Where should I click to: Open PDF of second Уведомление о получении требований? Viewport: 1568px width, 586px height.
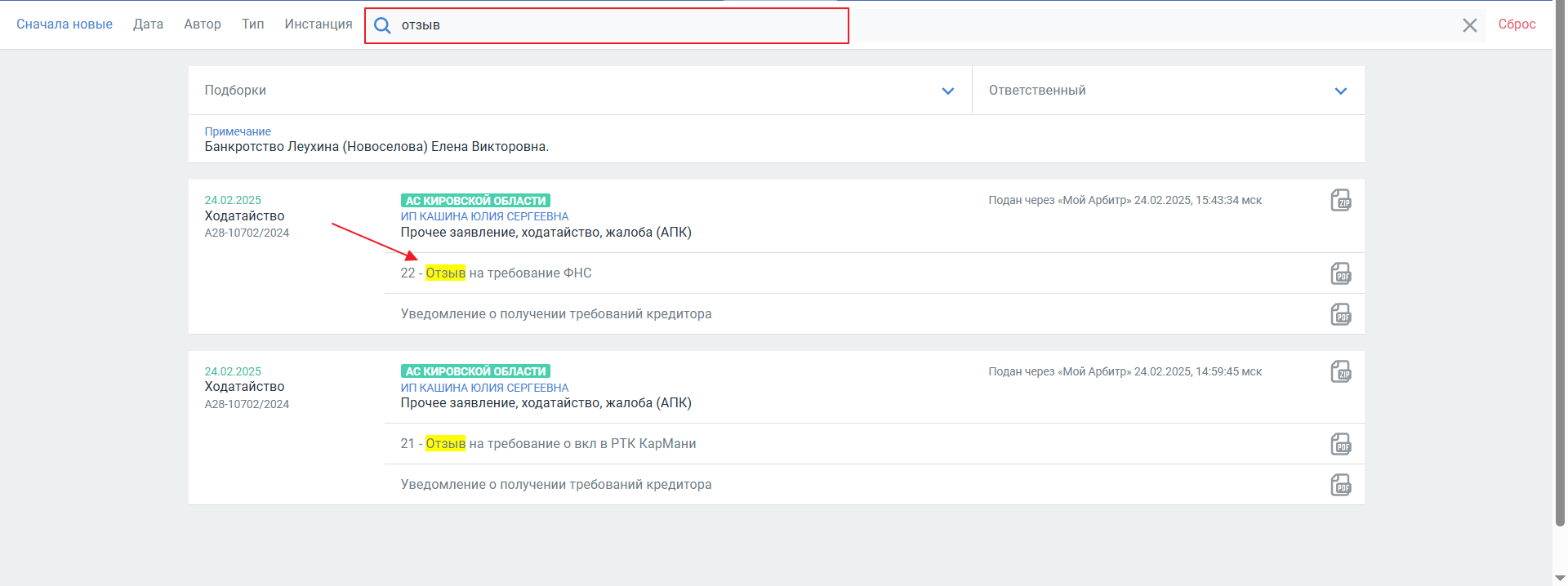(1340, 485)
